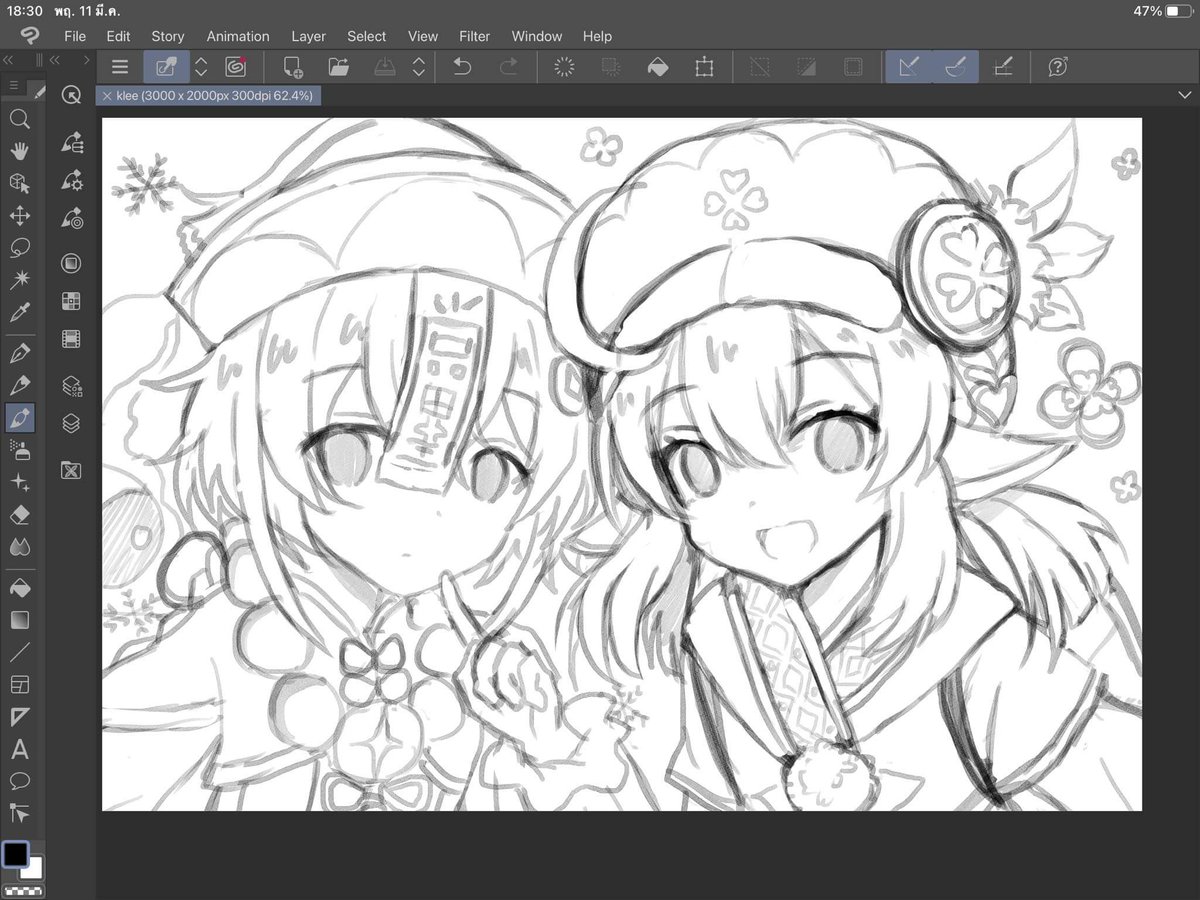Screen dimensions: 1200x900
Task: Select the Eraser tool
Action: point(19,514)
